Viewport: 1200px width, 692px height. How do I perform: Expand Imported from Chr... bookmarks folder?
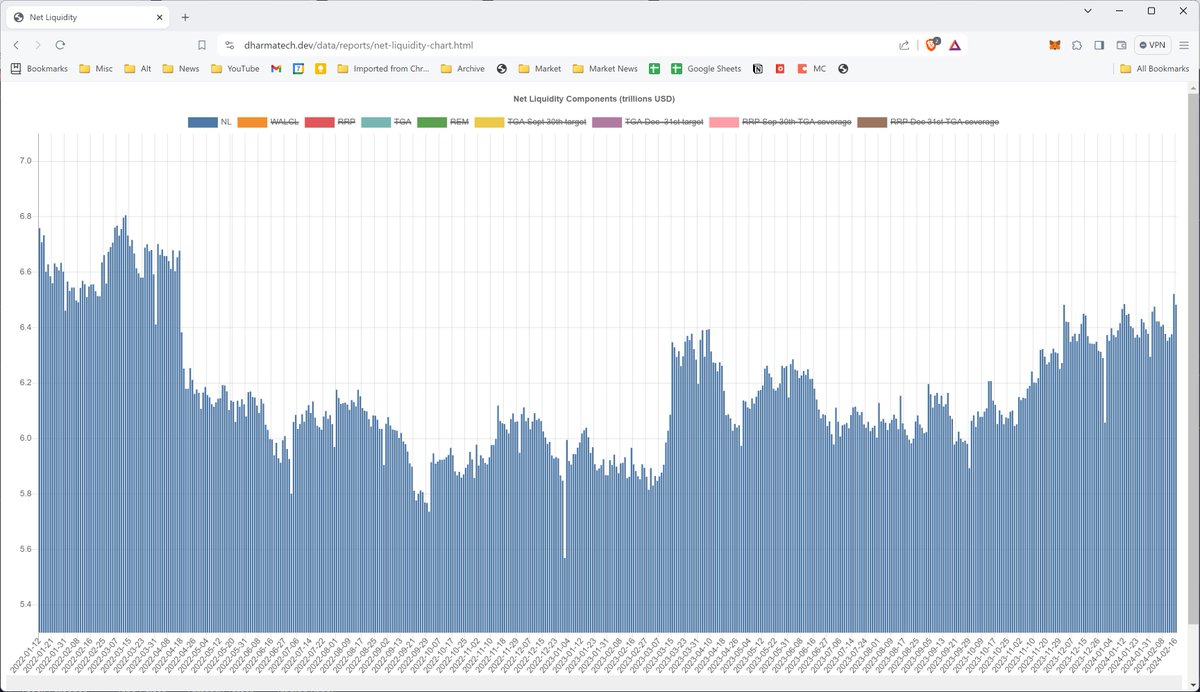(384, 69)
